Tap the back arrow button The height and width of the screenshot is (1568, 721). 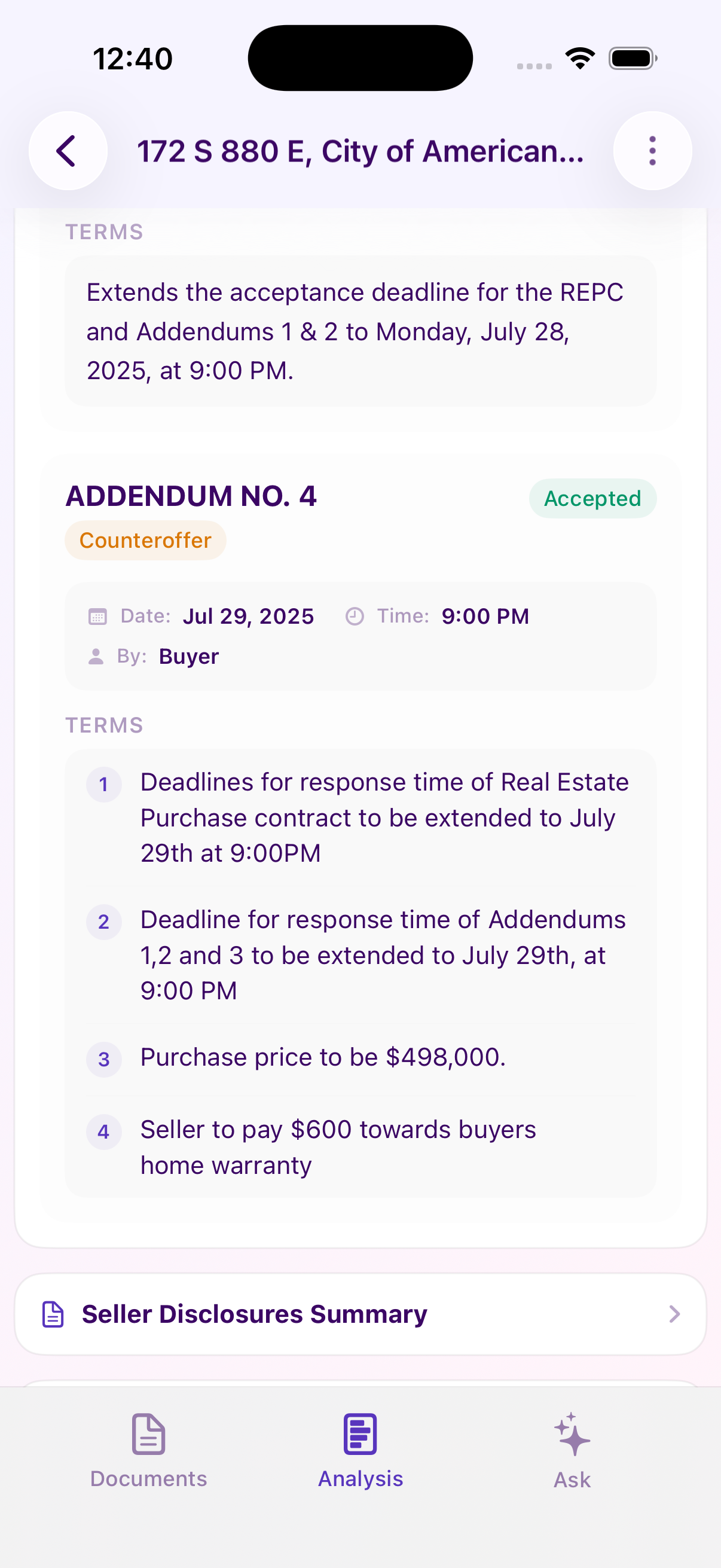click(x=68, y=151)
